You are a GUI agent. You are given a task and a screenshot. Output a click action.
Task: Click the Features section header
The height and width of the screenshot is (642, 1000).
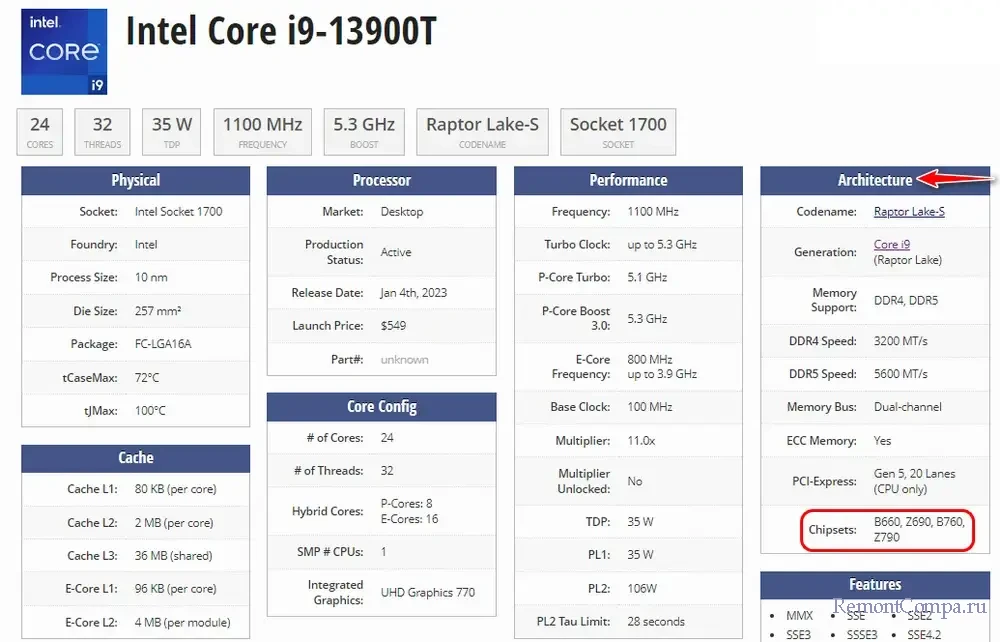(x=874, y=585)
